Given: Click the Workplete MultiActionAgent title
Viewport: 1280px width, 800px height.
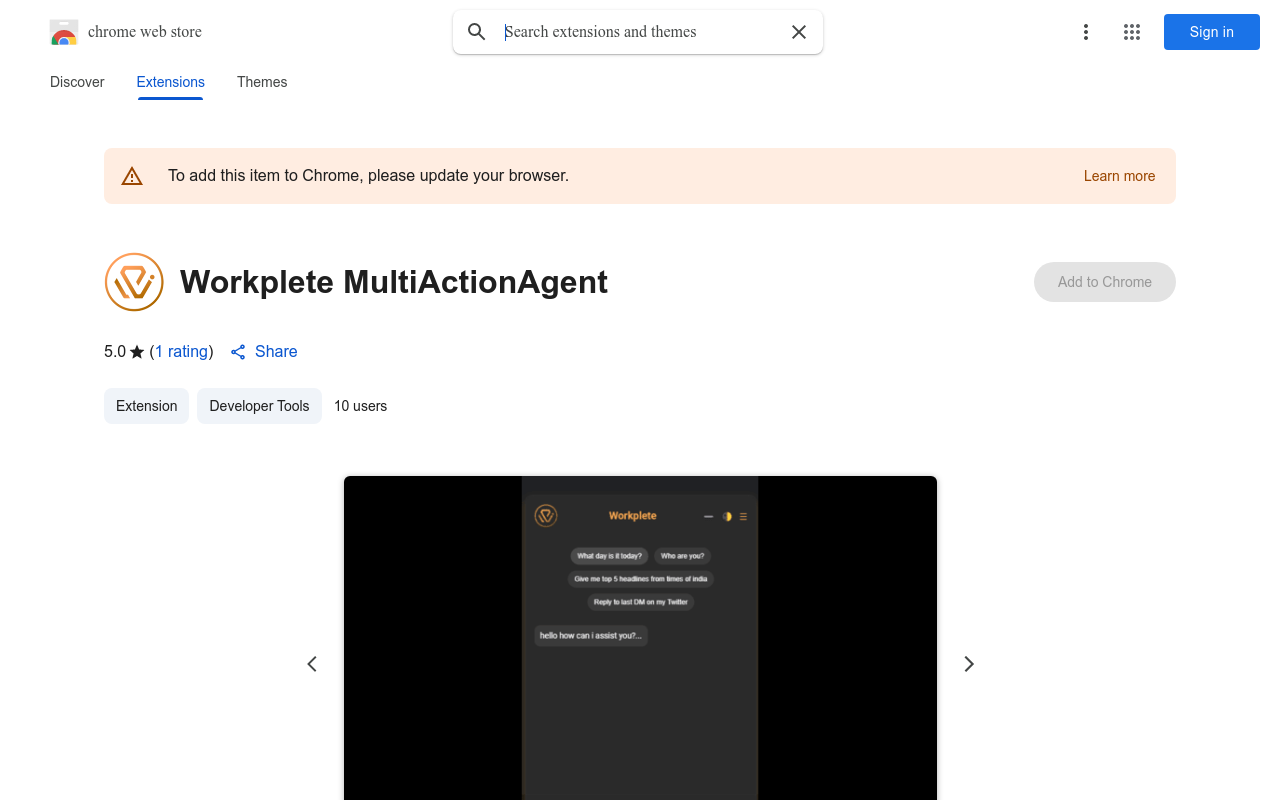Looking at the screenshot, I should tap(394, 282).
